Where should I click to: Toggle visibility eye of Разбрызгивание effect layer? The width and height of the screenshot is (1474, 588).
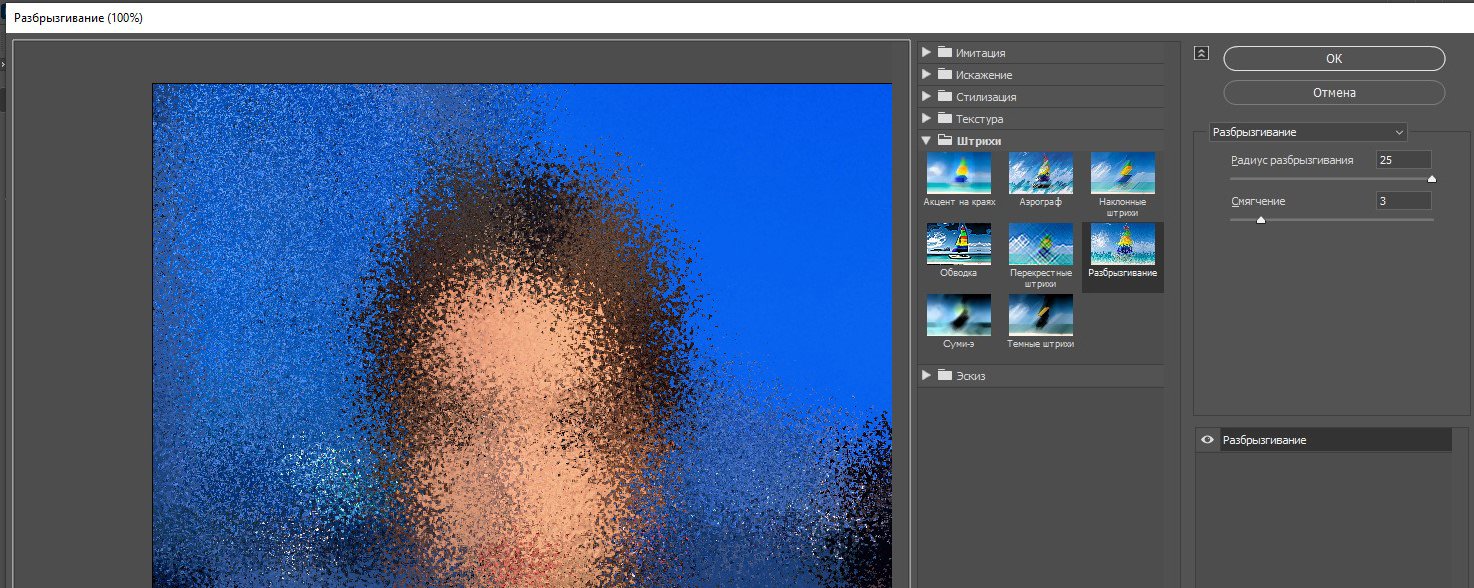[x=1207, y=440]
